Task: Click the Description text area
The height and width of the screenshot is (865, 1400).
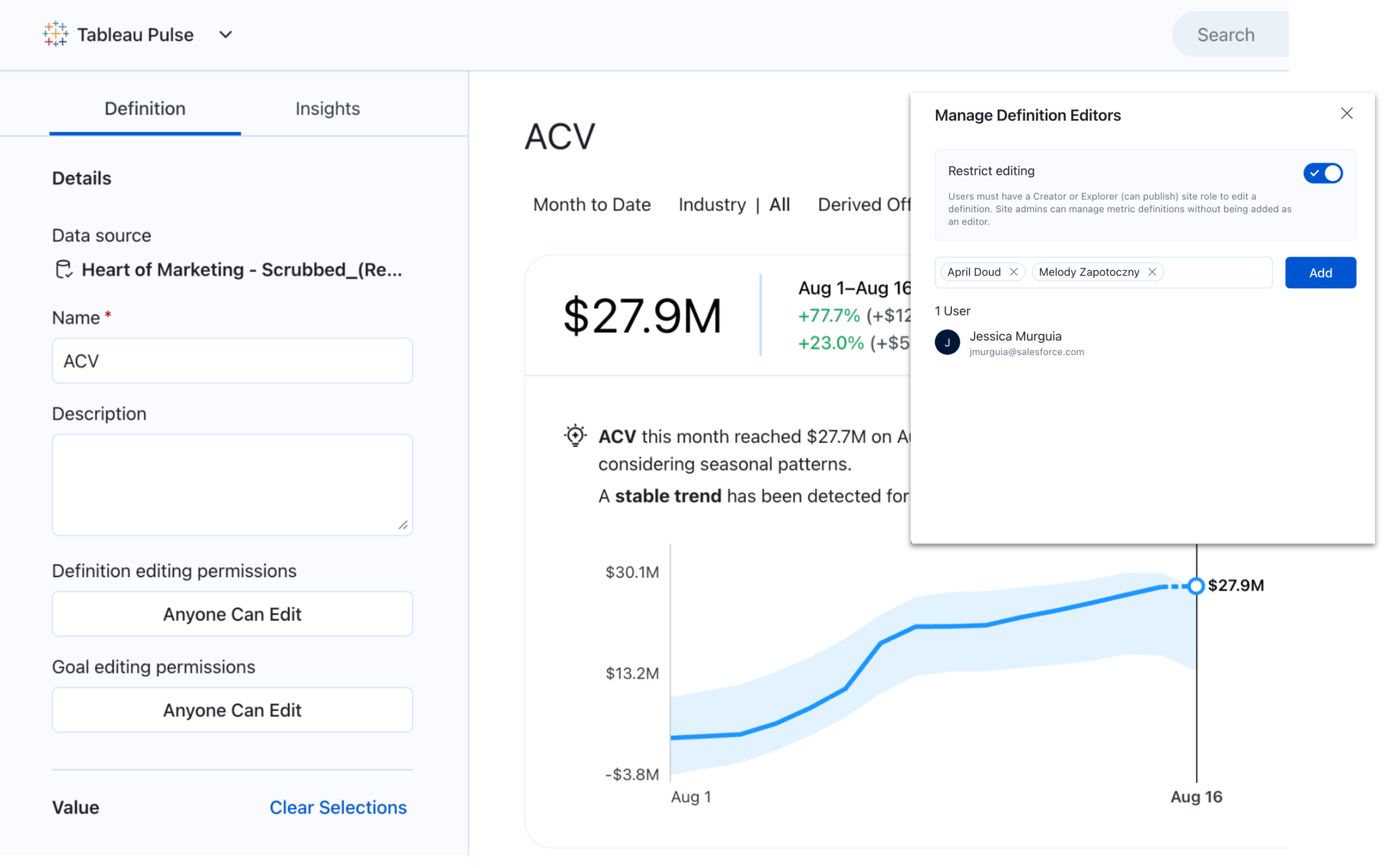Action: 232,485
